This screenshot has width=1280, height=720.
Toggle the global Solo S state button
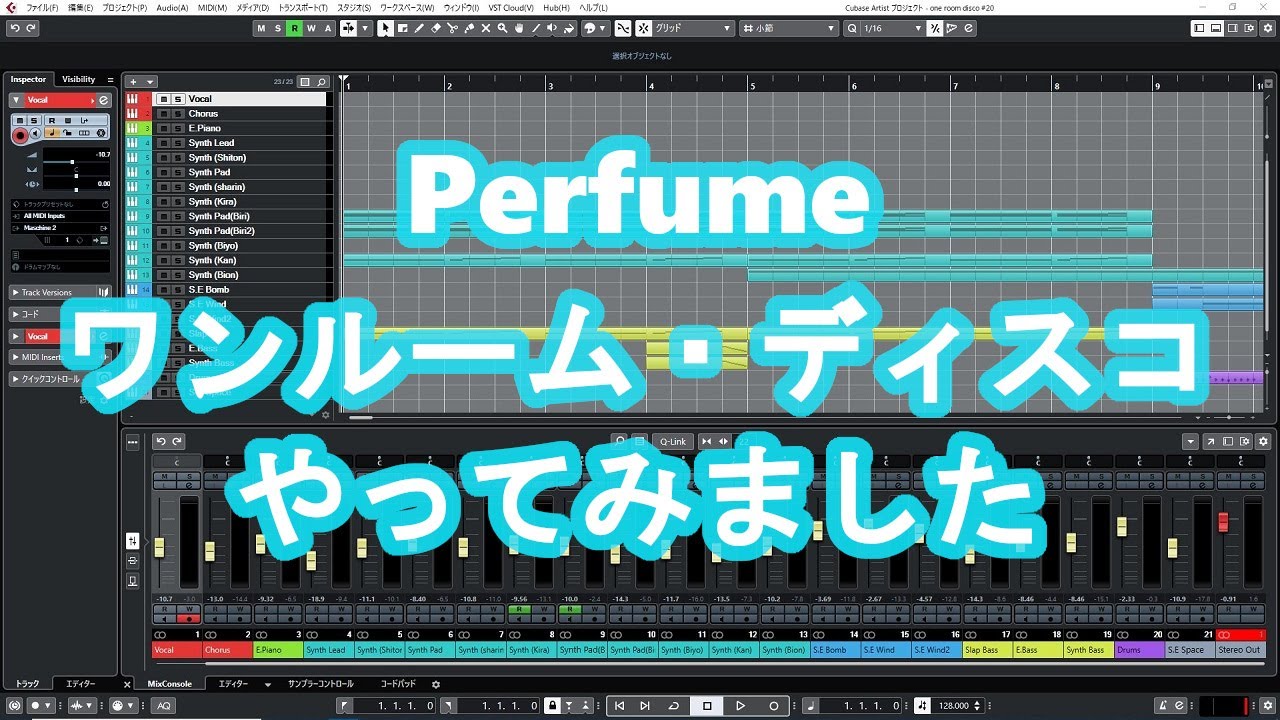point(278,28)
